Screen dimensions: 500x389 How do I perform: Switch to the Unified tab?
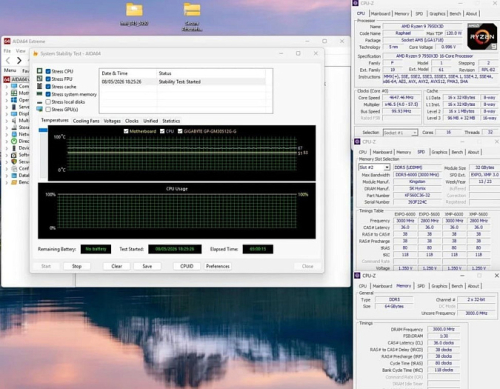(150, 121)
